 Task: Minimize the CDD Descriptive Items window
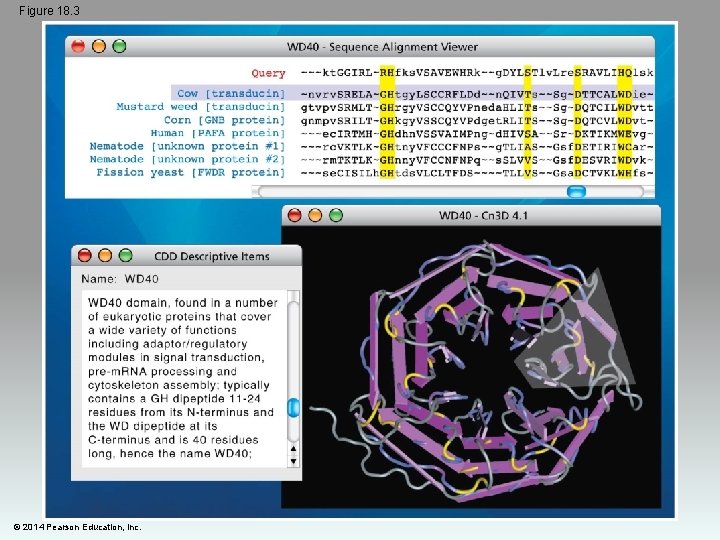pyautogui.click(x=105, y=255)
